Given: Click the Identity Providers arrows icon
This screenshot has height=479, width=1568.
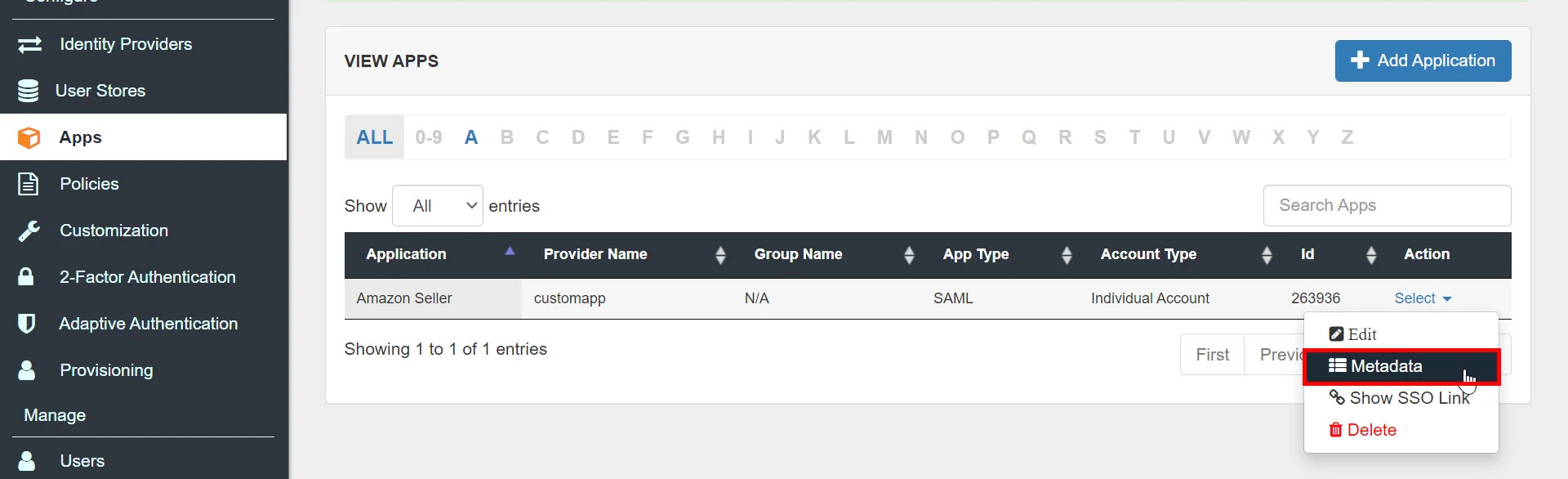Looking at the screenshot, I should (29, 45).
